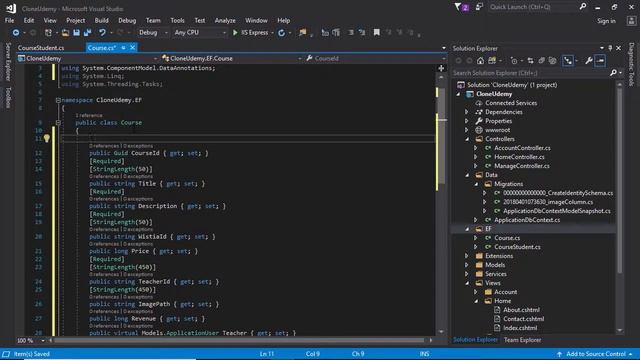Open the Debug menu
Image resolution: width=640 pixels, height=360 pixels.
127,20
